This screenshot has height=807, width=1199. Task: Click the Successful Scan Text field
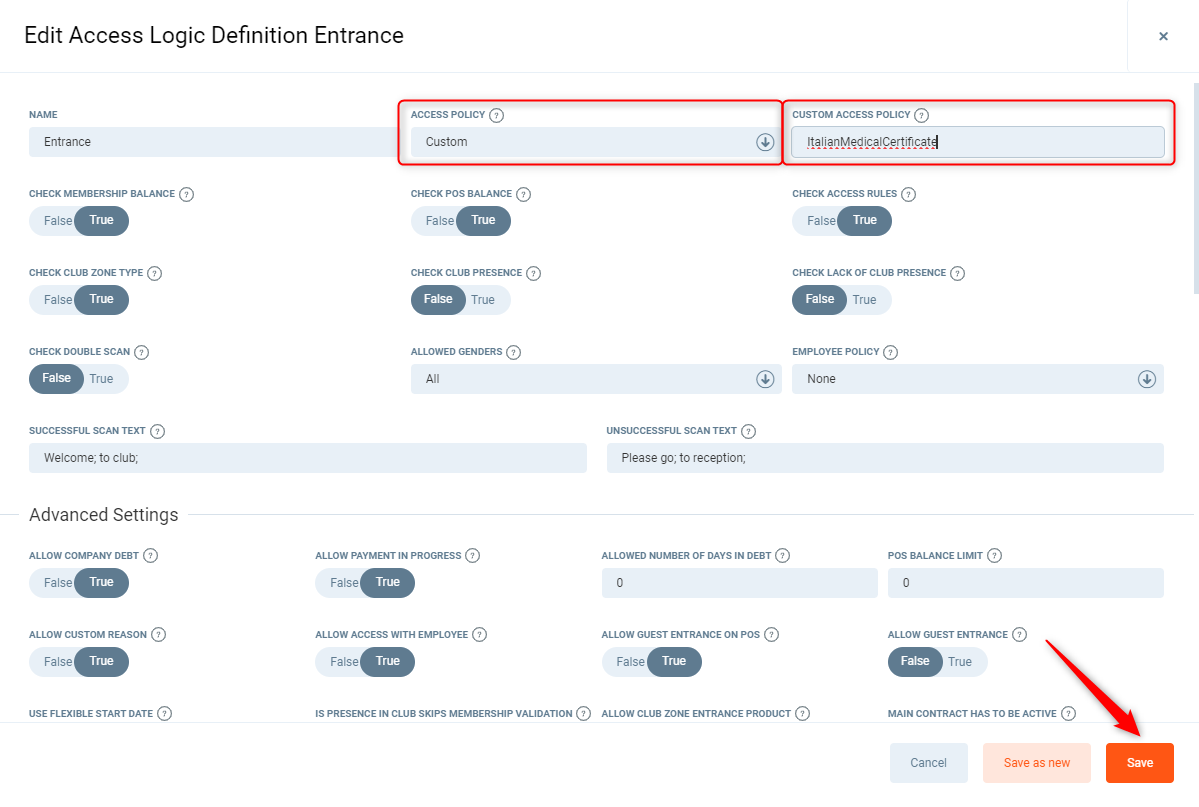[x=307, y=458]
